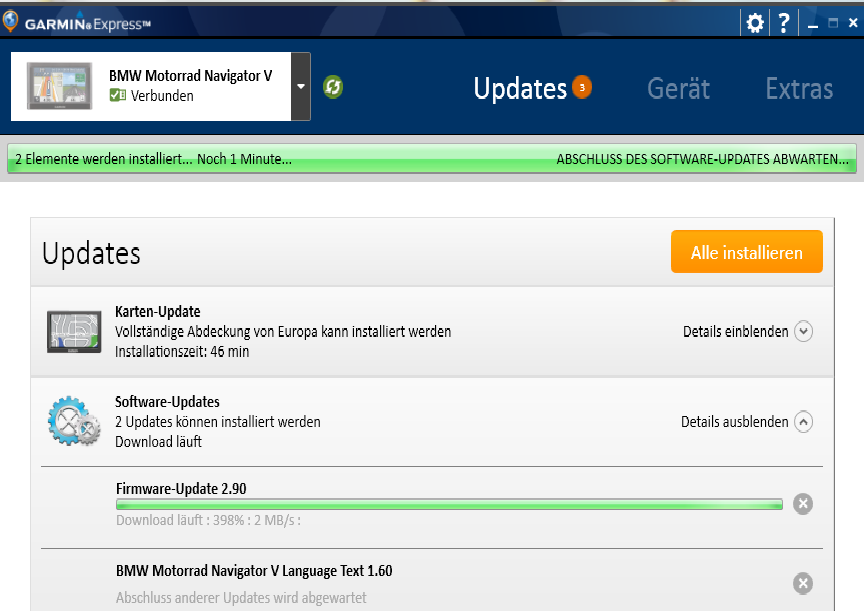The height and width of the screenshot is (611, 864).
Task: Click the help question mark icon
Action: 784,22
